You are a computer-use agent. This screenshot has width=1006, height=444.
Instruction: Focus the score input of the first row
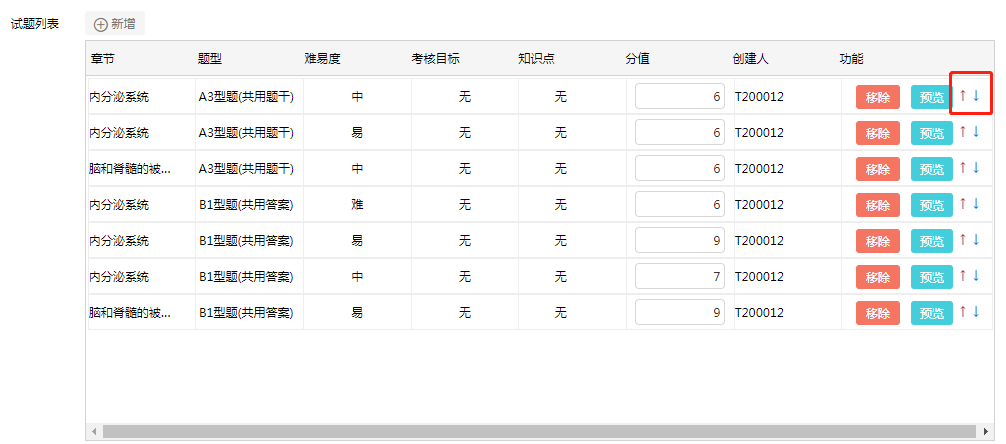[679, 97]
